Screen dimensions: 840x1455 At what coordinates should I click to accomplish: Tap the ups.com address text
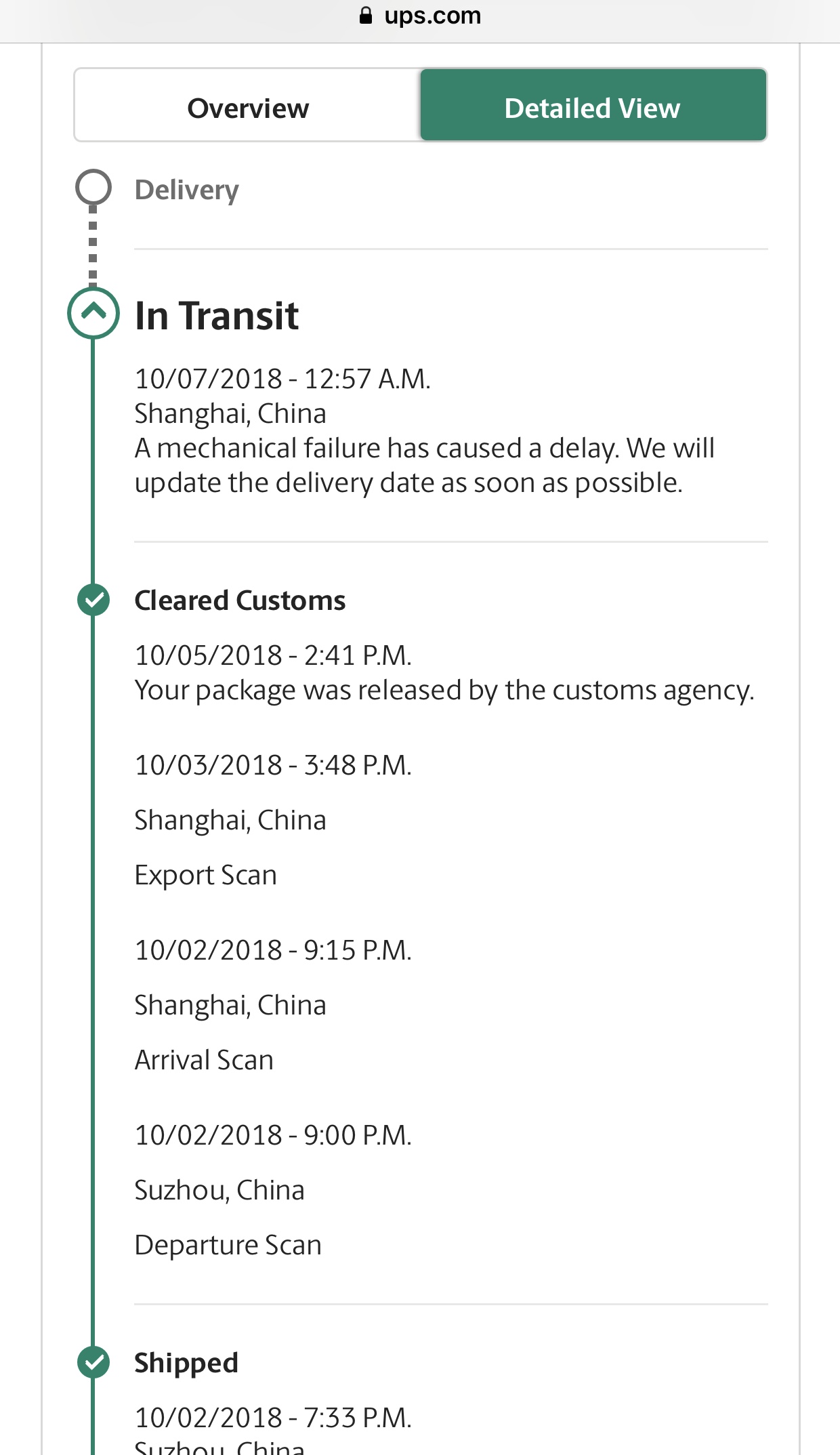coord(432,16)
